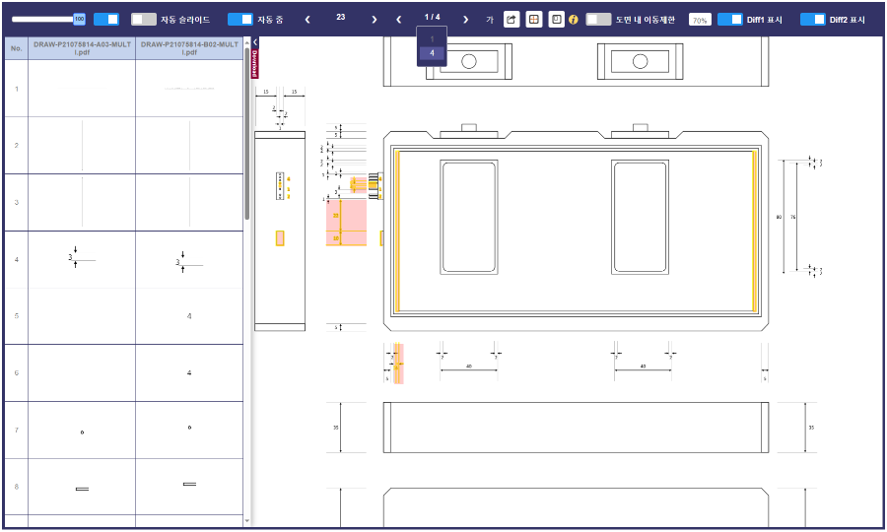Click row 4 B02 thumbnail with dimension 3

click(x=190, y=260)
